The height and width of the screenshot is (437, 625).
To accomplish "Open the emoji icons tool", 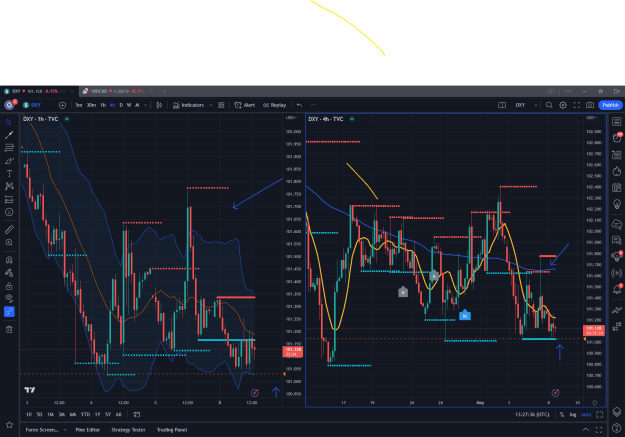I will coord(9,212).
